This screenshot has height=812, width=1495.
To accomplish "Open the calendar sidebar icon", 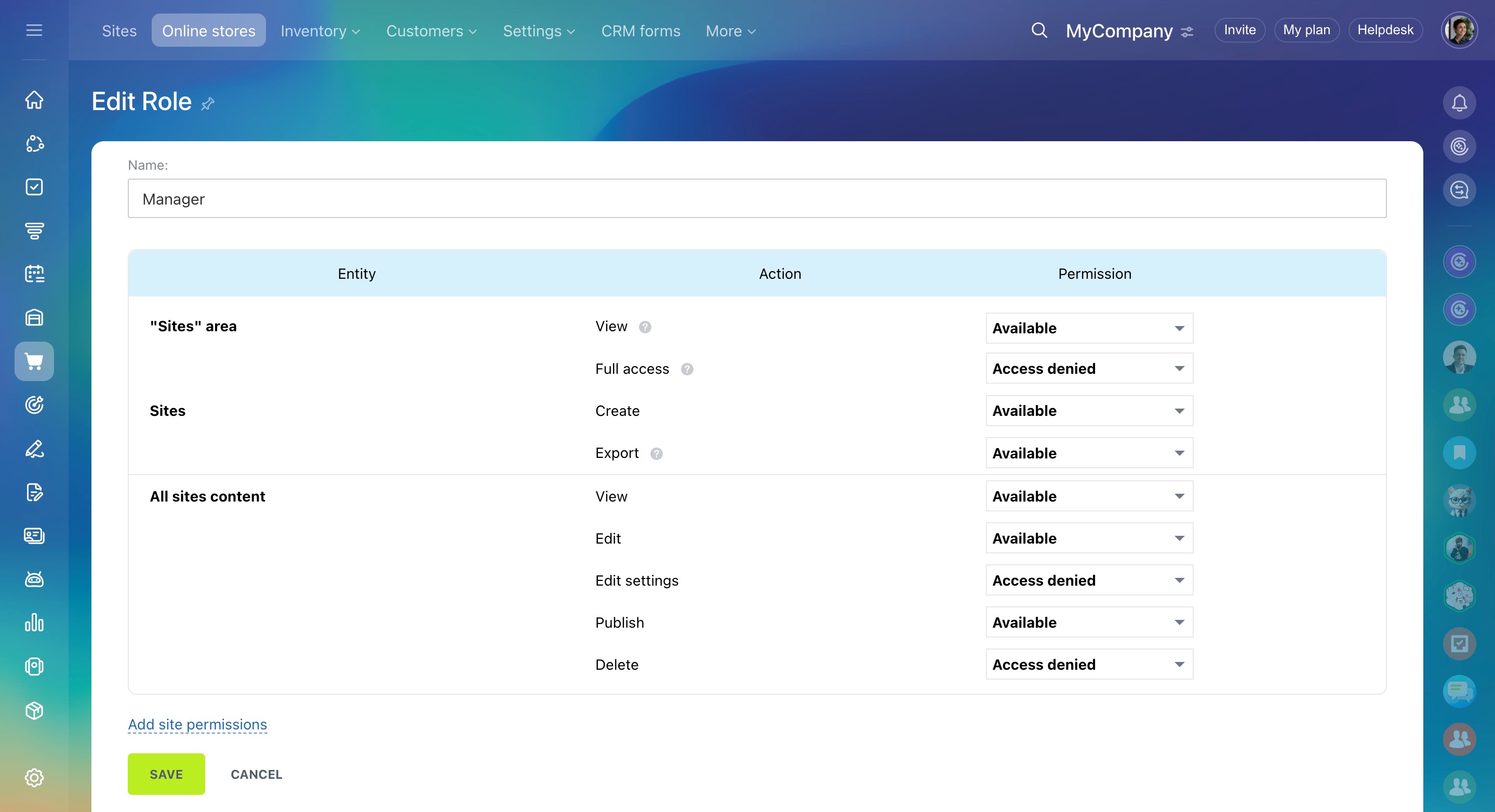I will 34,274.
